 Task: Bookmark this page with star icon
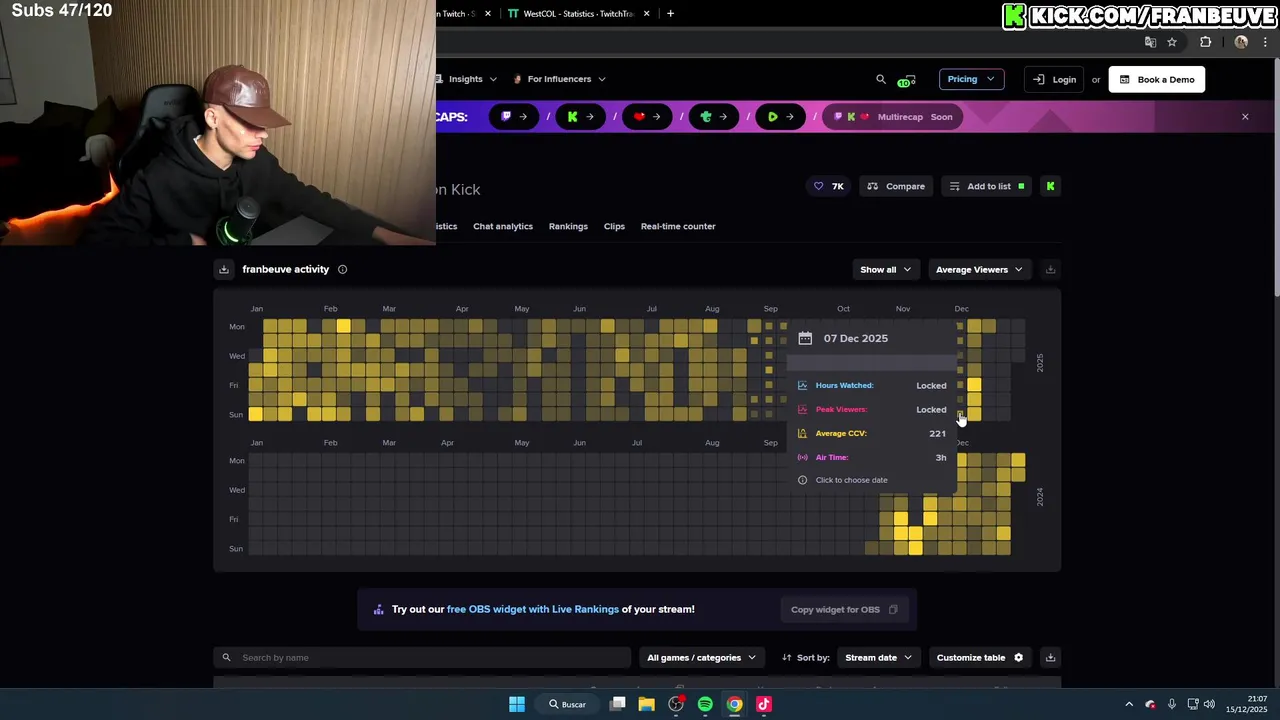[1172, 42]
